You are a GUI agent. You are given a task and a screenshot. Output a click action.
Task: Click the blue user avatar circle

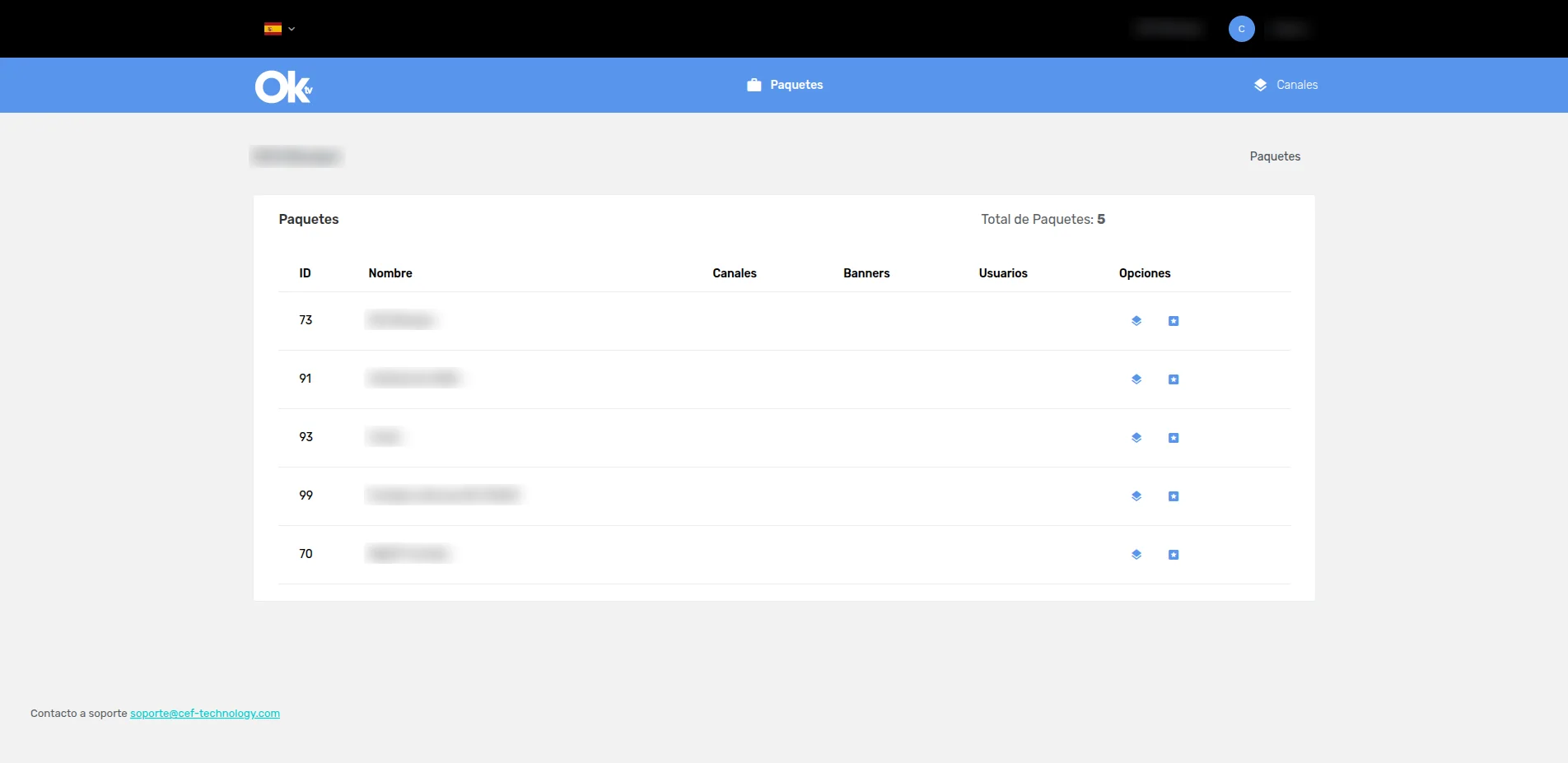pyautogui.click(x=1241, y=29)
